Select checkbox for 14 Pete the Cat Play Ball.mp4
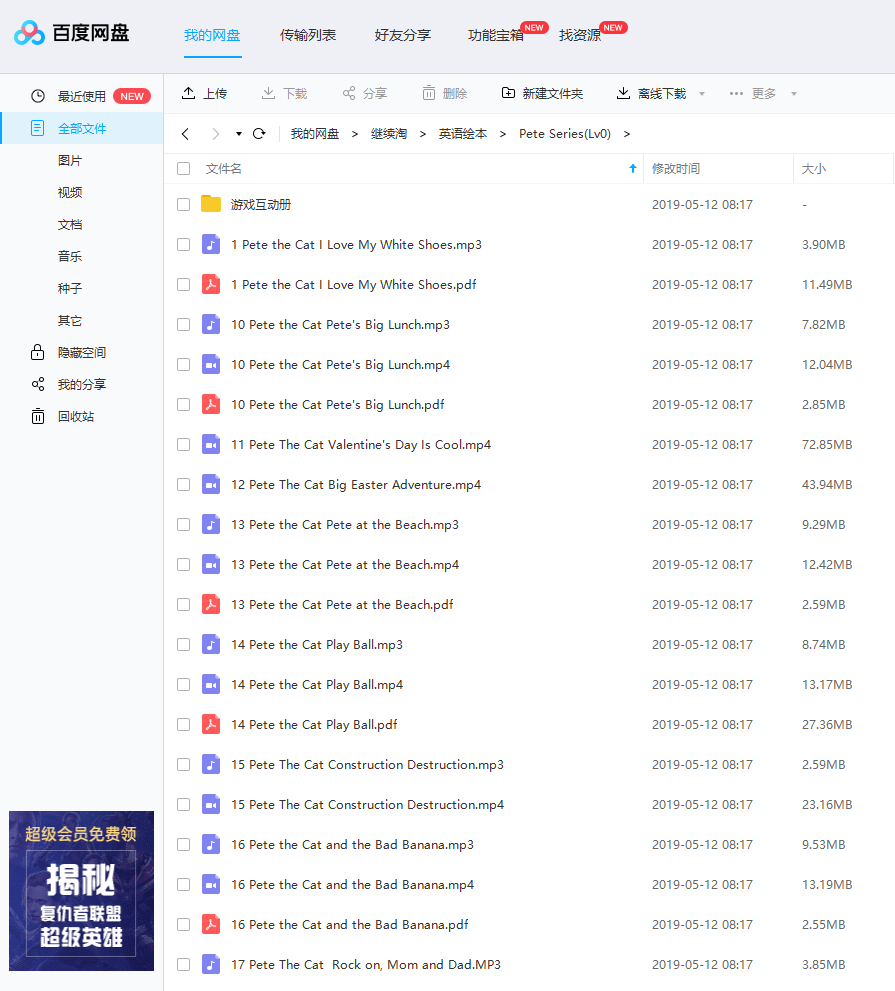895x991 pixels. tap(183, 684)
